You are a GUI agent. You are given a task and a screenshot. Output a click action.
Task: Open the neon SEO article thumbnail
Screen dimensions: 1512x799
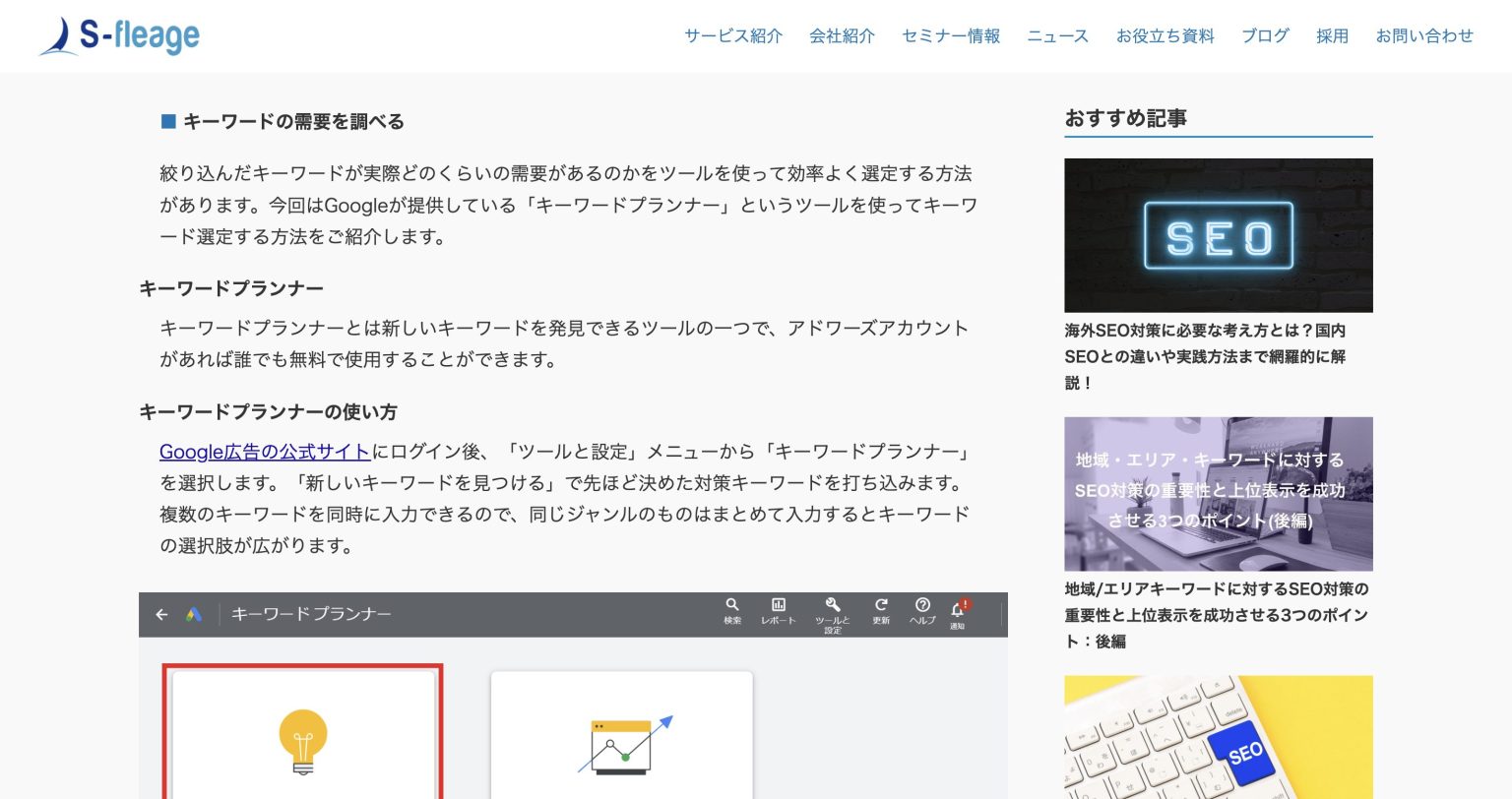(1218, 234)
